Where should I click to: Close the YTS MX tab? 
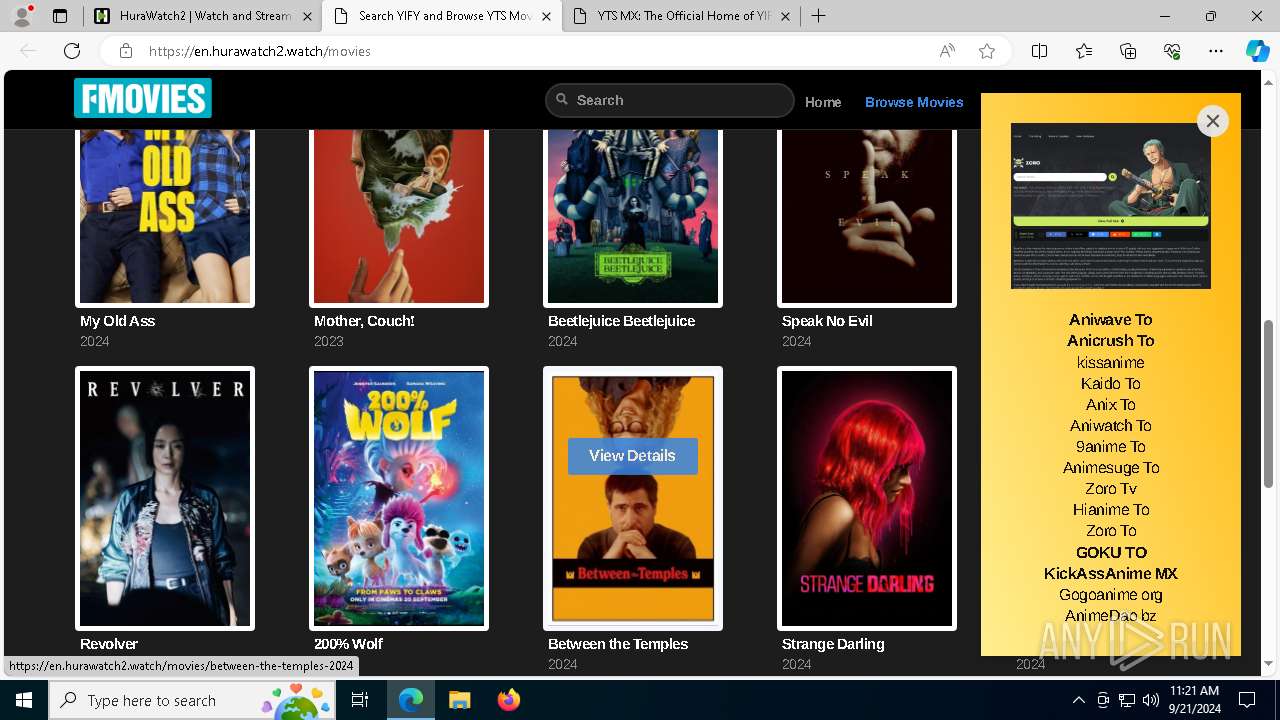[x=786, y=16]
